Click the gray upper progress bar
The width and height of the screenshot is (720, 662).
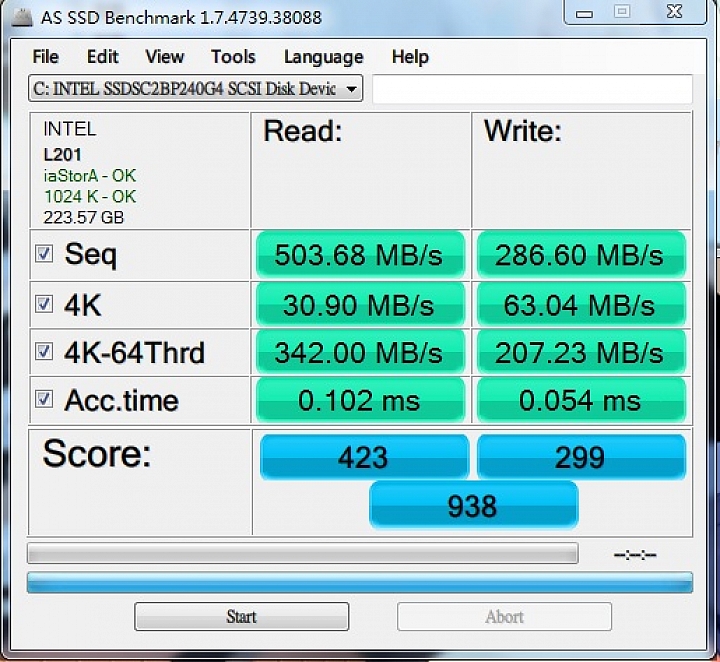[x=303, y=553]
